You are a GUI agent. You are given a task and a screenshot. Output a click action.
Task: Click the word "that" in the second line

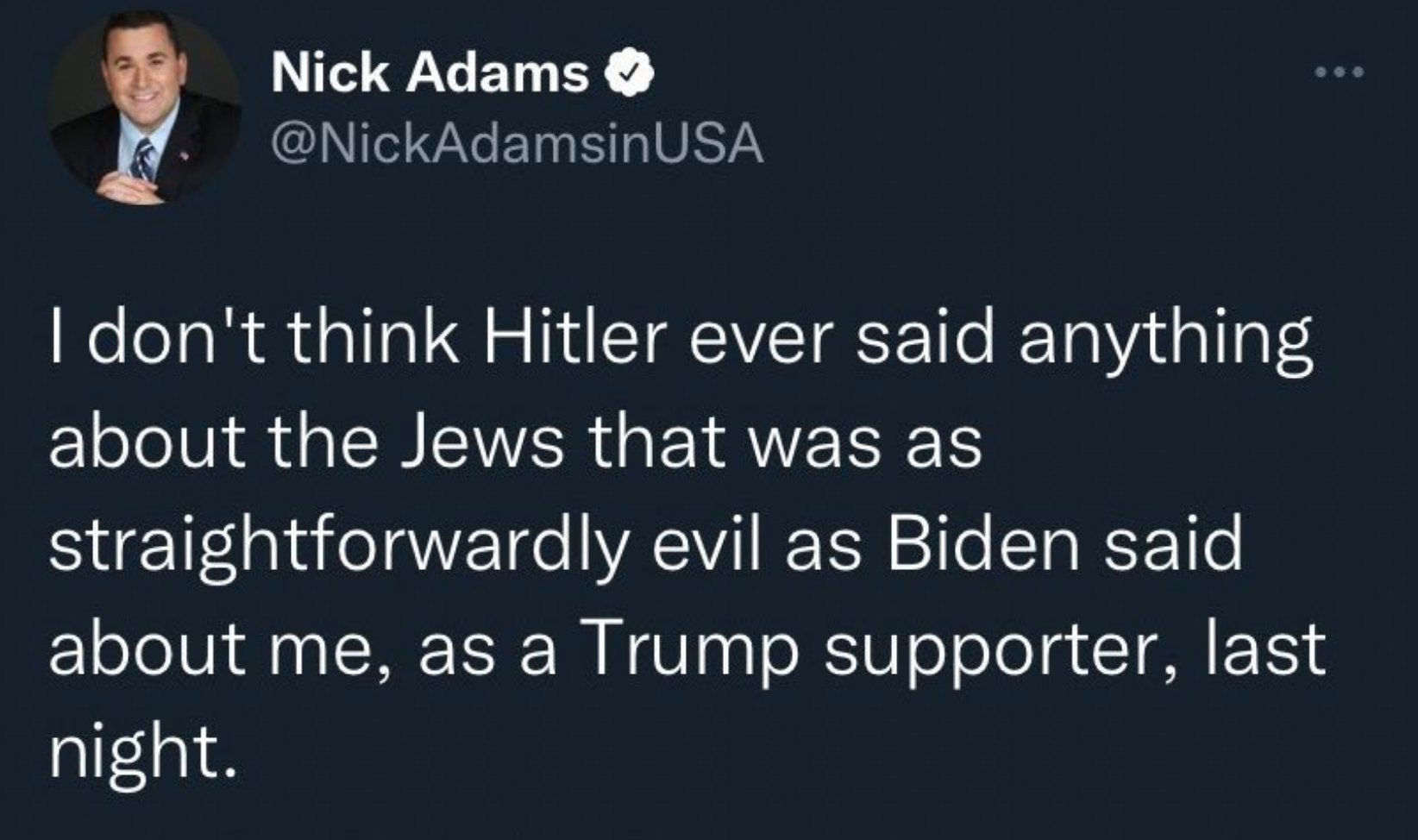pyautogui.click(x=653, y=442)
